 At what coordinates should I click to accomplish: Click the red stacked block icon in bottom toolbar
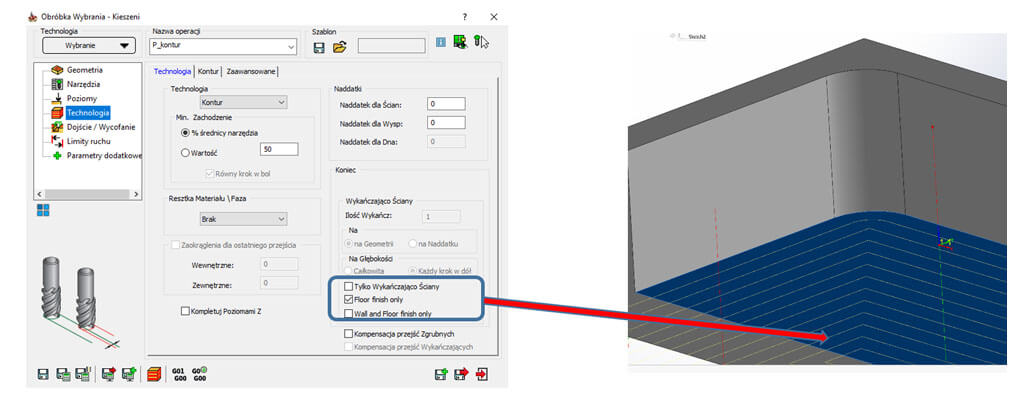pos(154,374)
